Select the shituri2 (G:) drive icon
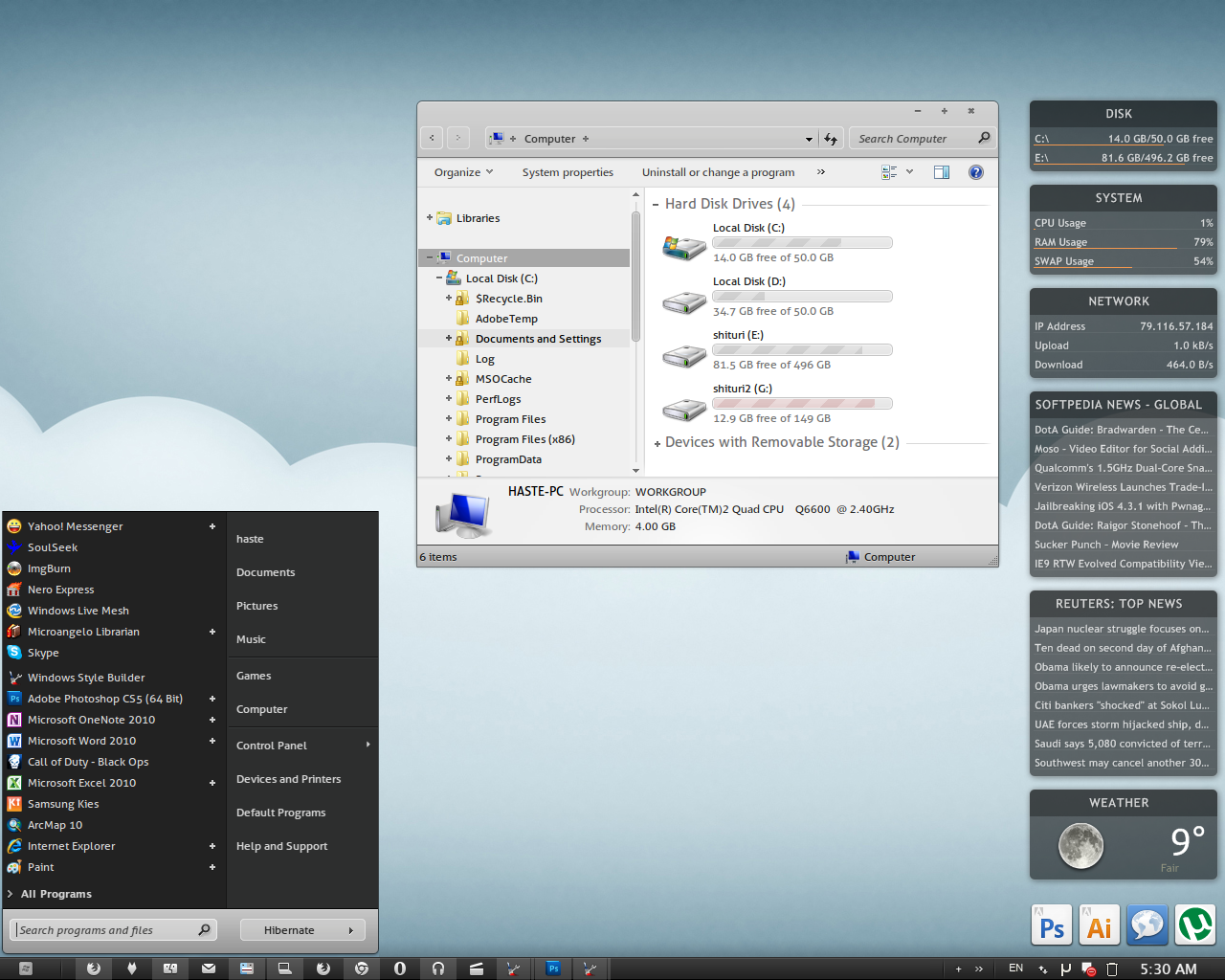The image size is (1225, 980). (684, 409)
